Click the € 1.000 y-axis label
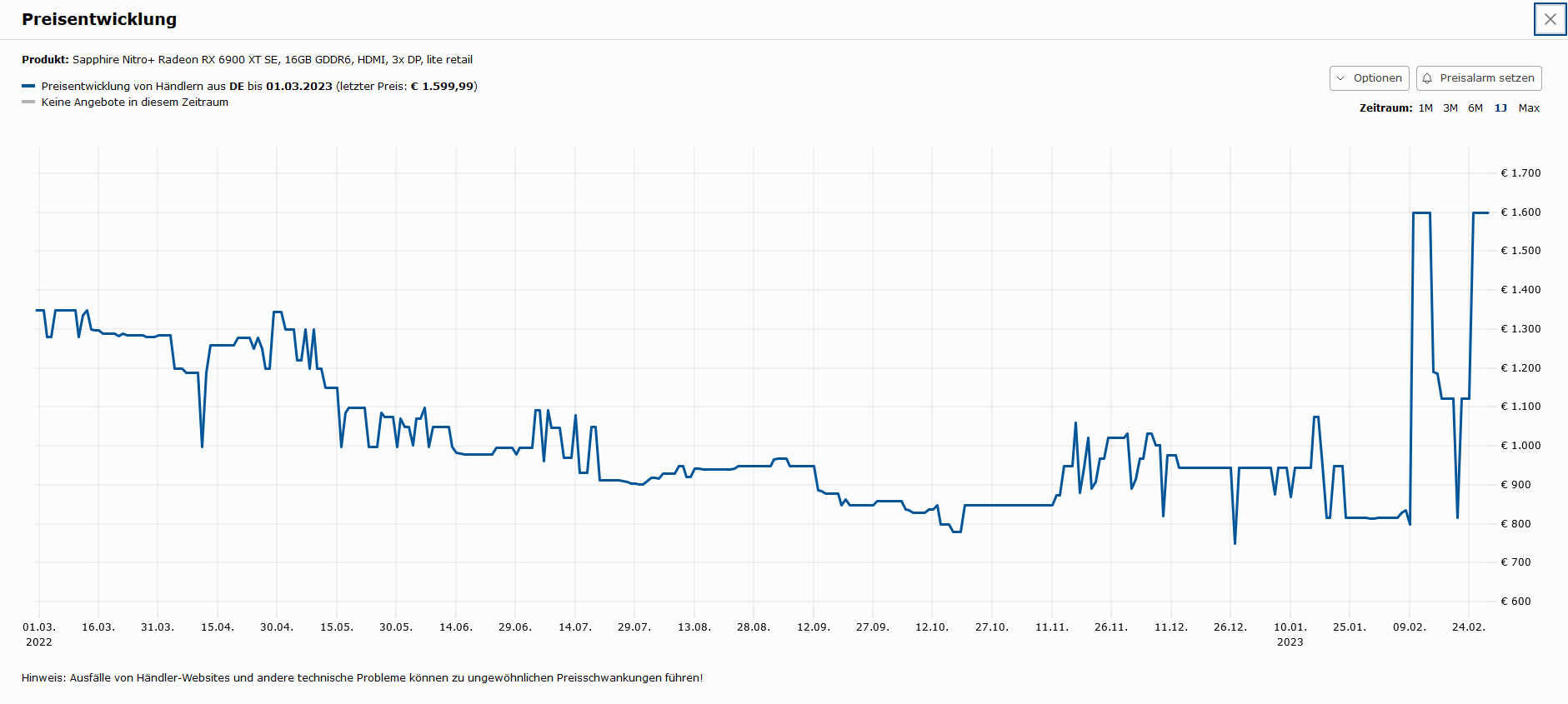The image size is (1568, 704). [x=1520, y=446]
